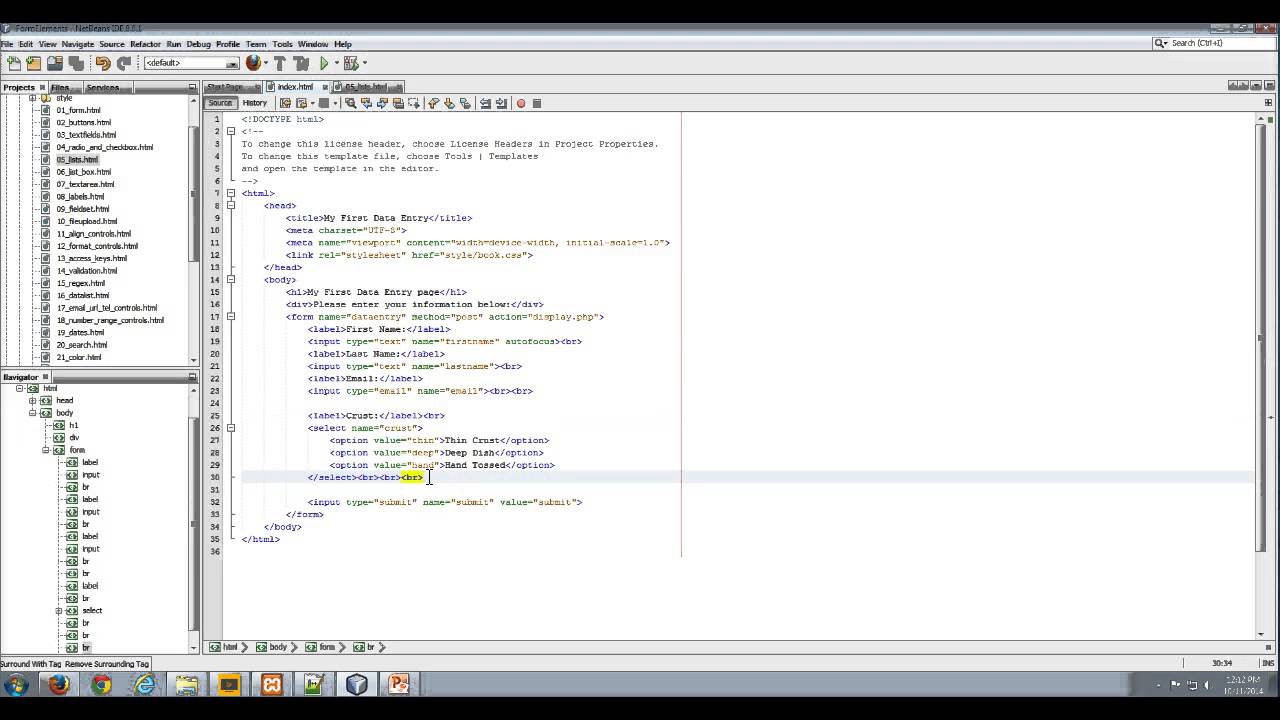
Task: Click the Undo arrow icon
Action: [x=103, y=63]
